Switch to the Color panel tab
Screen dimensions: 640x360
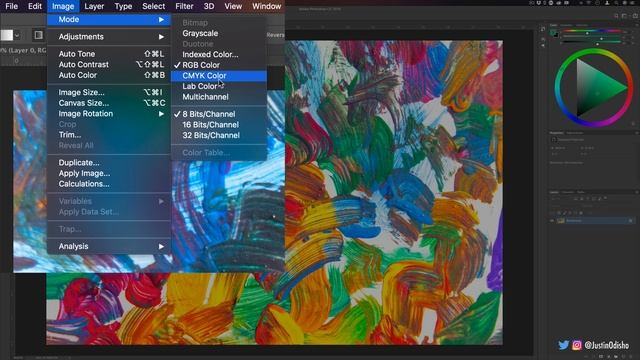pyautogui.click(x=553, y=25)
